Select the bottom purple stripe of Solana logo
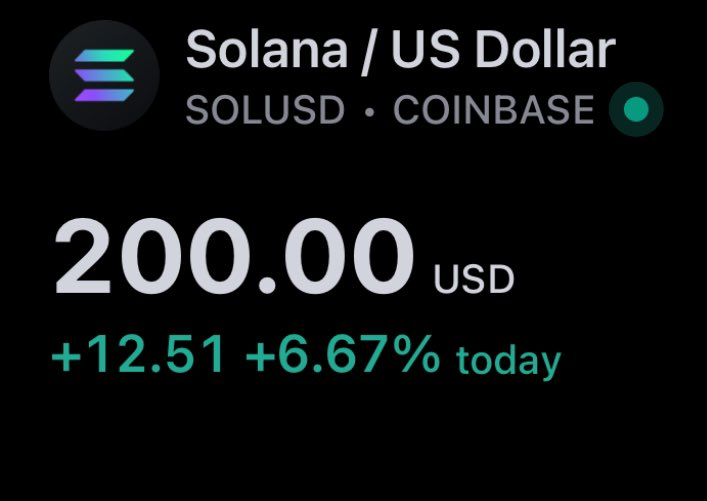This screenshot has height=501, width=707. [x=104, y=95]
